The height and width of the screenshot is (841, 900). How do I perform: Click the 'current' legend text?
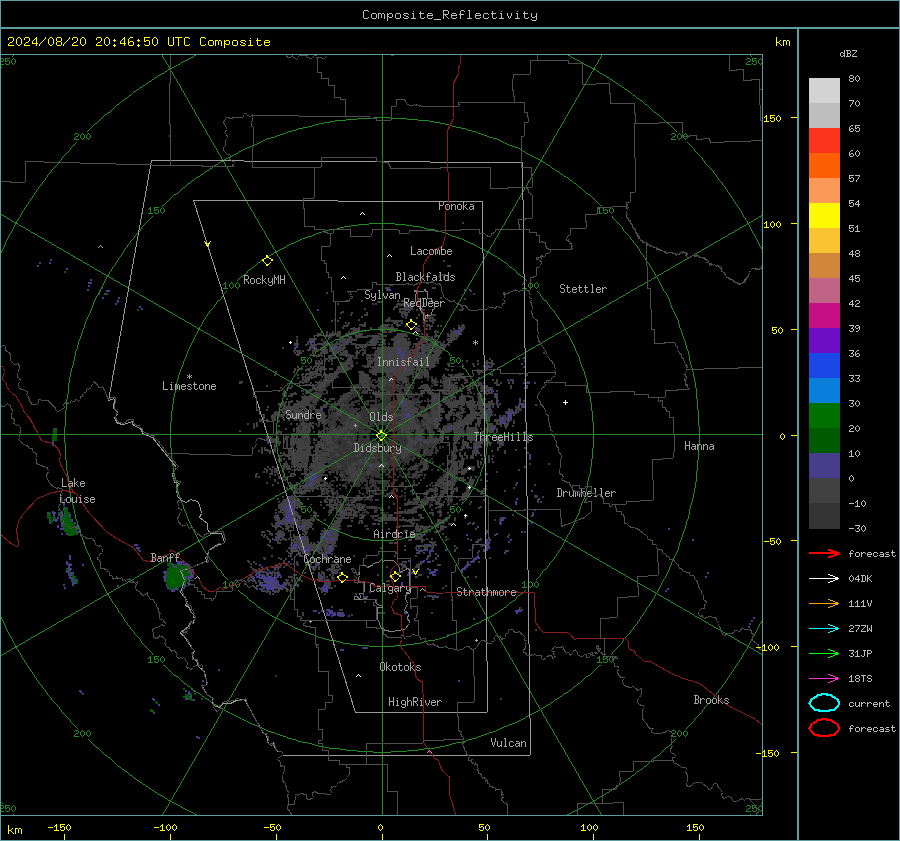[869, 703]
